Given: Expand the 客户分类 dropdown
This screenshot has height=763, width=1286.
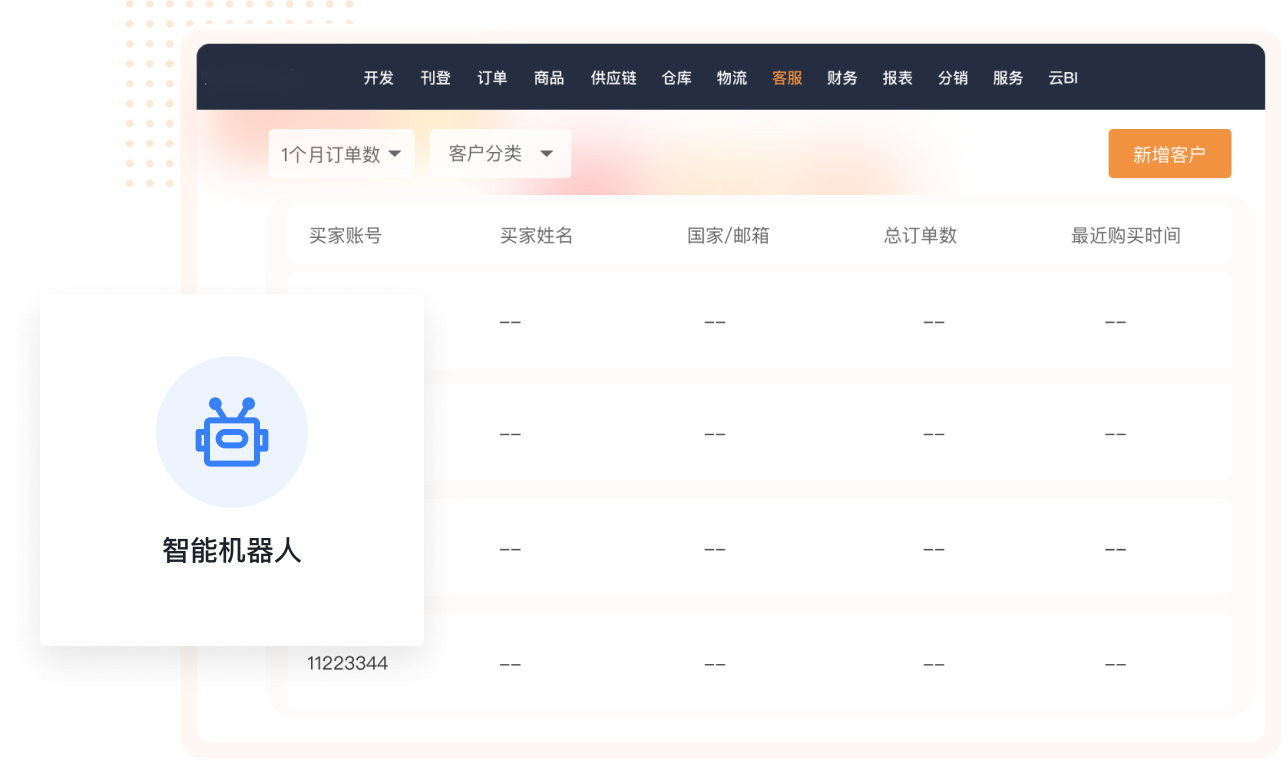Looking at the screenshot, I should (500, 154).
